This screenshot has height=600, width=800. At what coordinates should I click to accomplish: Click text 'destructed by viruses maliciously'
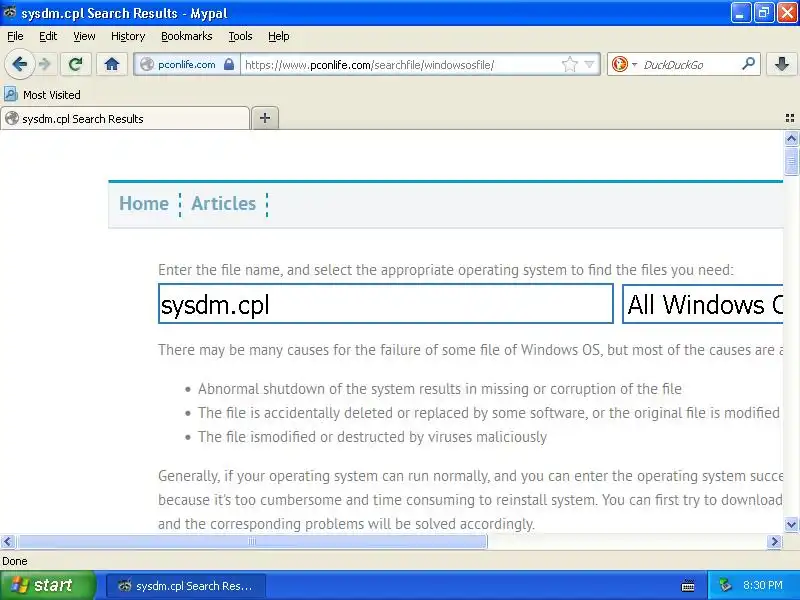[x=442, y=437]
